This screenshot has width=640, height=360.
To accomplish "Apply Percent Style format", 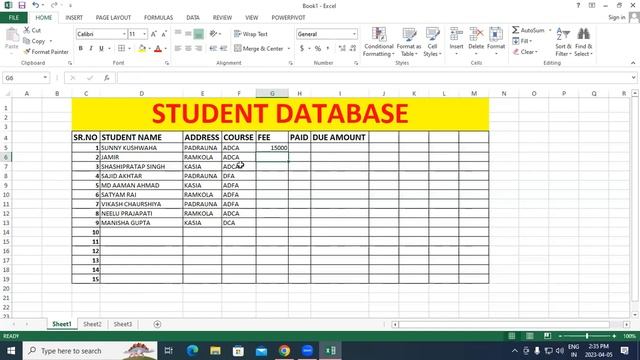I will 318,49.
